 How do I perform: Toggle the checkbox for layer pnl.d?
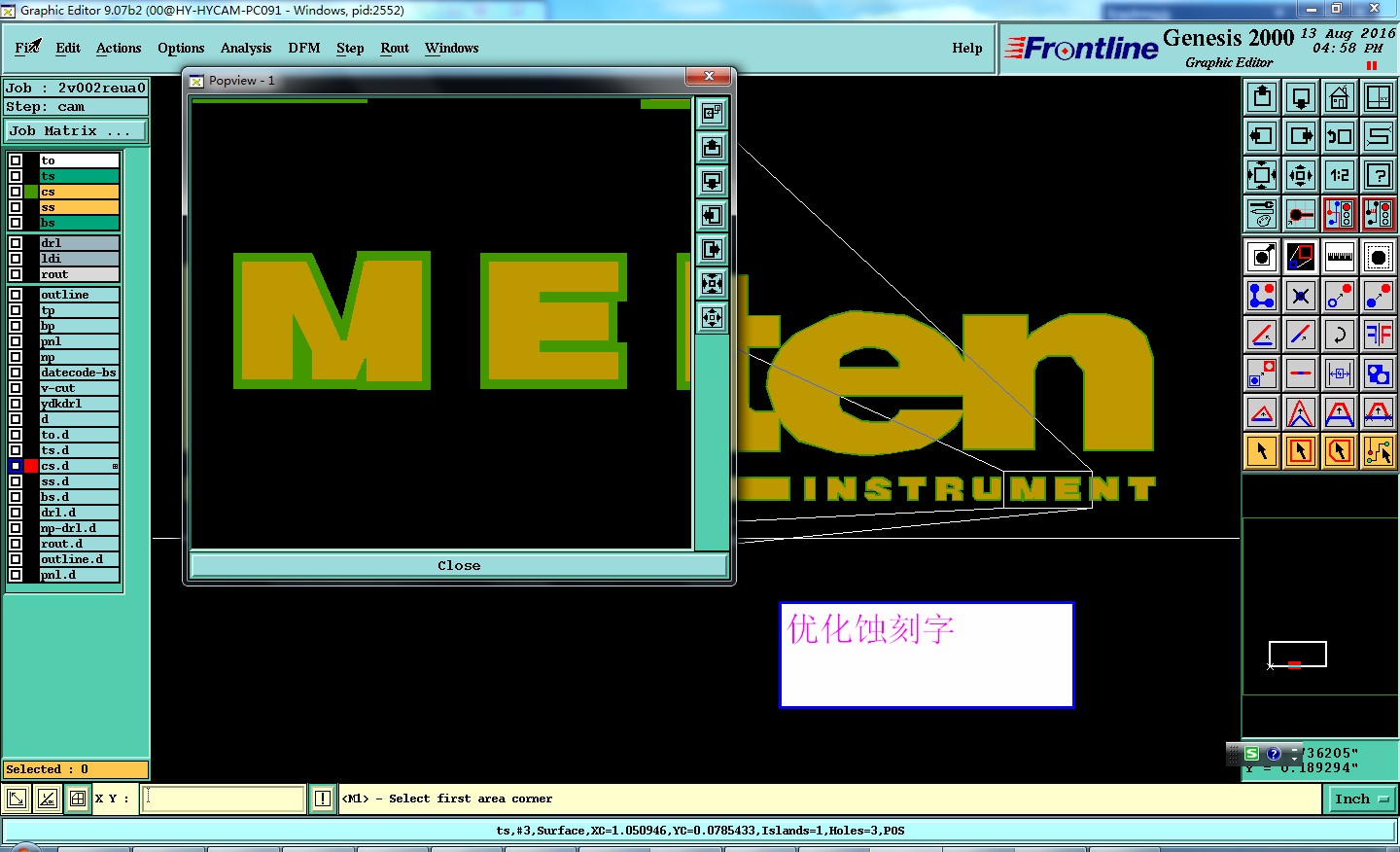click(x=16, y=575)
